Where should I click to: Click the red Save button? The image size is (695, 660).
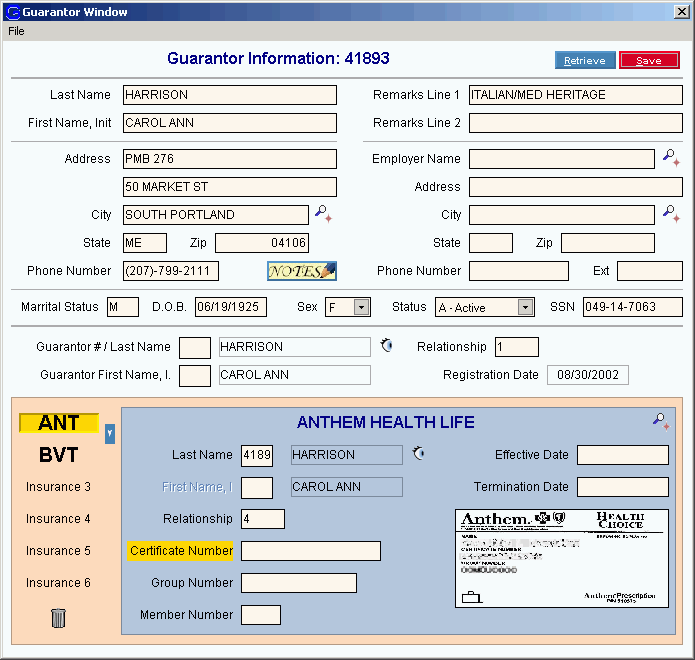[x=649, y=61]
